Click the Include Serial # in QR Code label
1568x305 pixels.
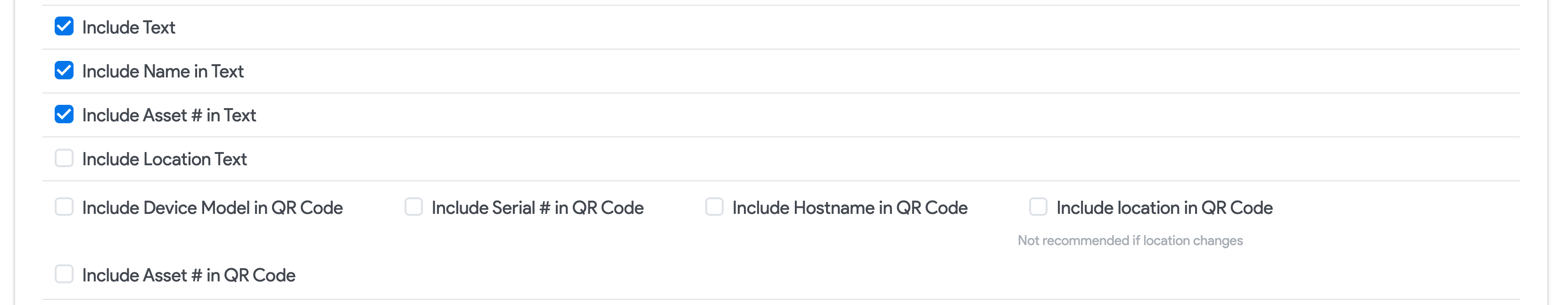coord(538,207)
